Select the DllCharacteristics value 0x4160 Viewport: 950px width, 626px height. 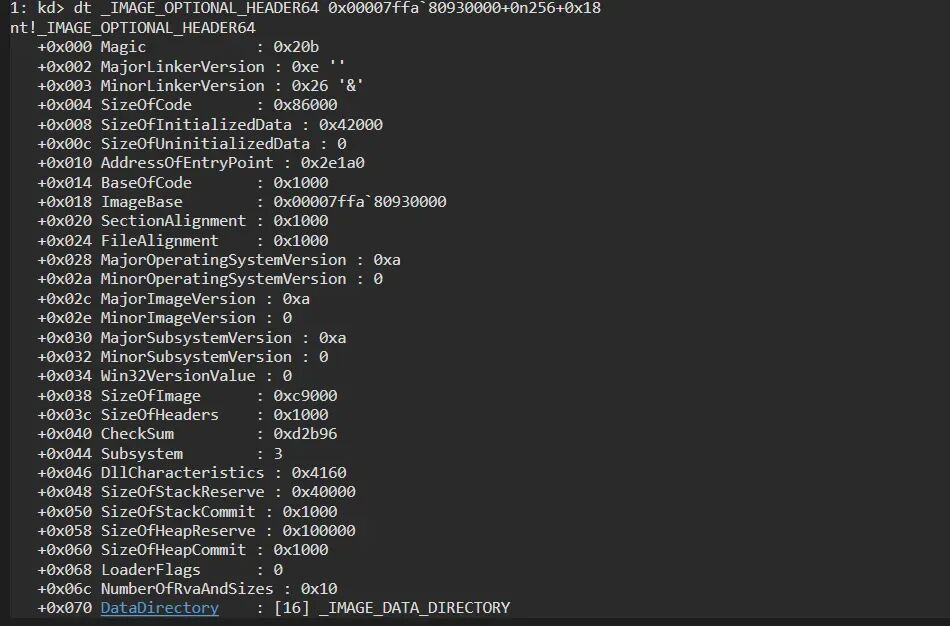[x=319, y=473]
